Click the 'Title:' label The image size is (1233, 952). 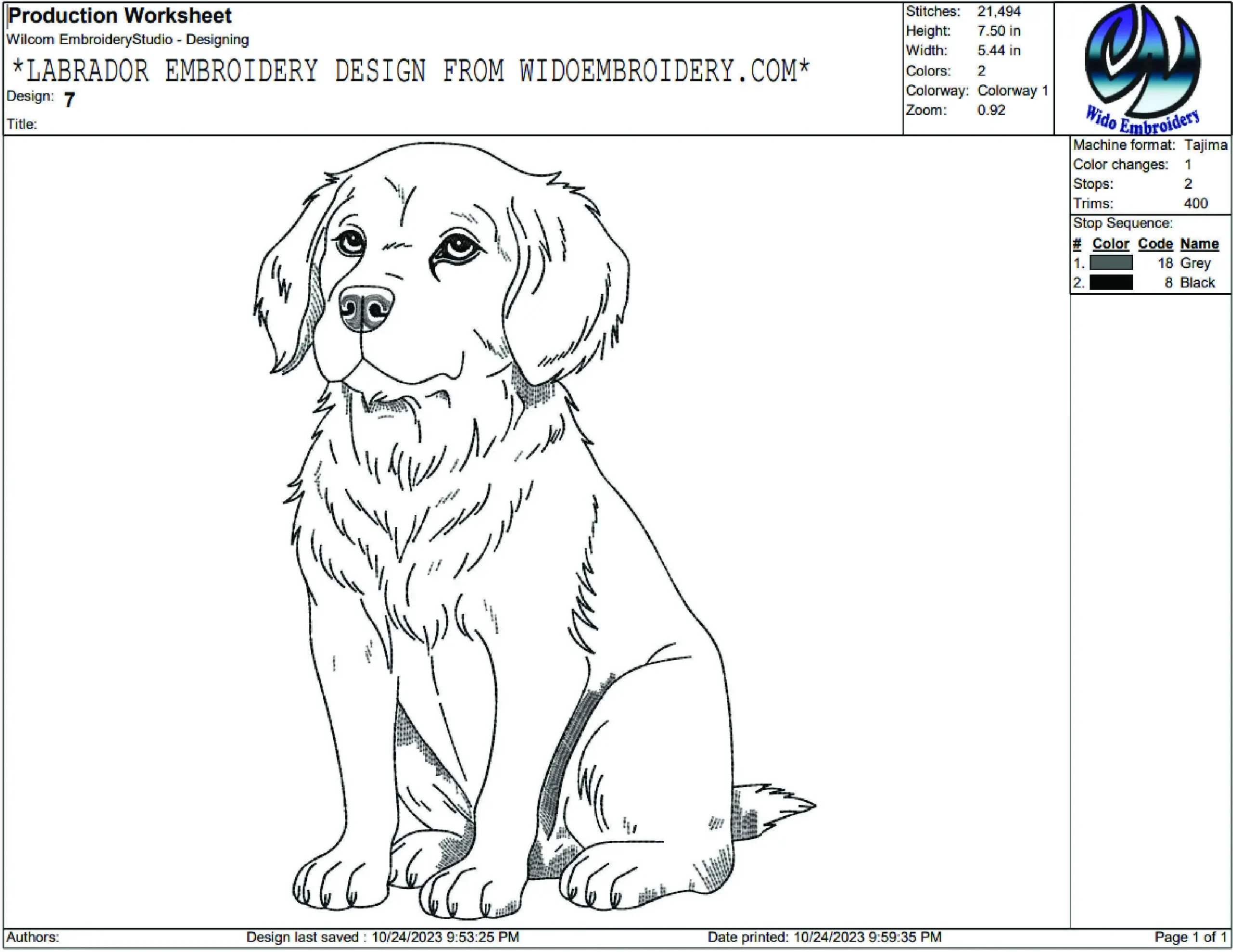click(x=22, y=124)
